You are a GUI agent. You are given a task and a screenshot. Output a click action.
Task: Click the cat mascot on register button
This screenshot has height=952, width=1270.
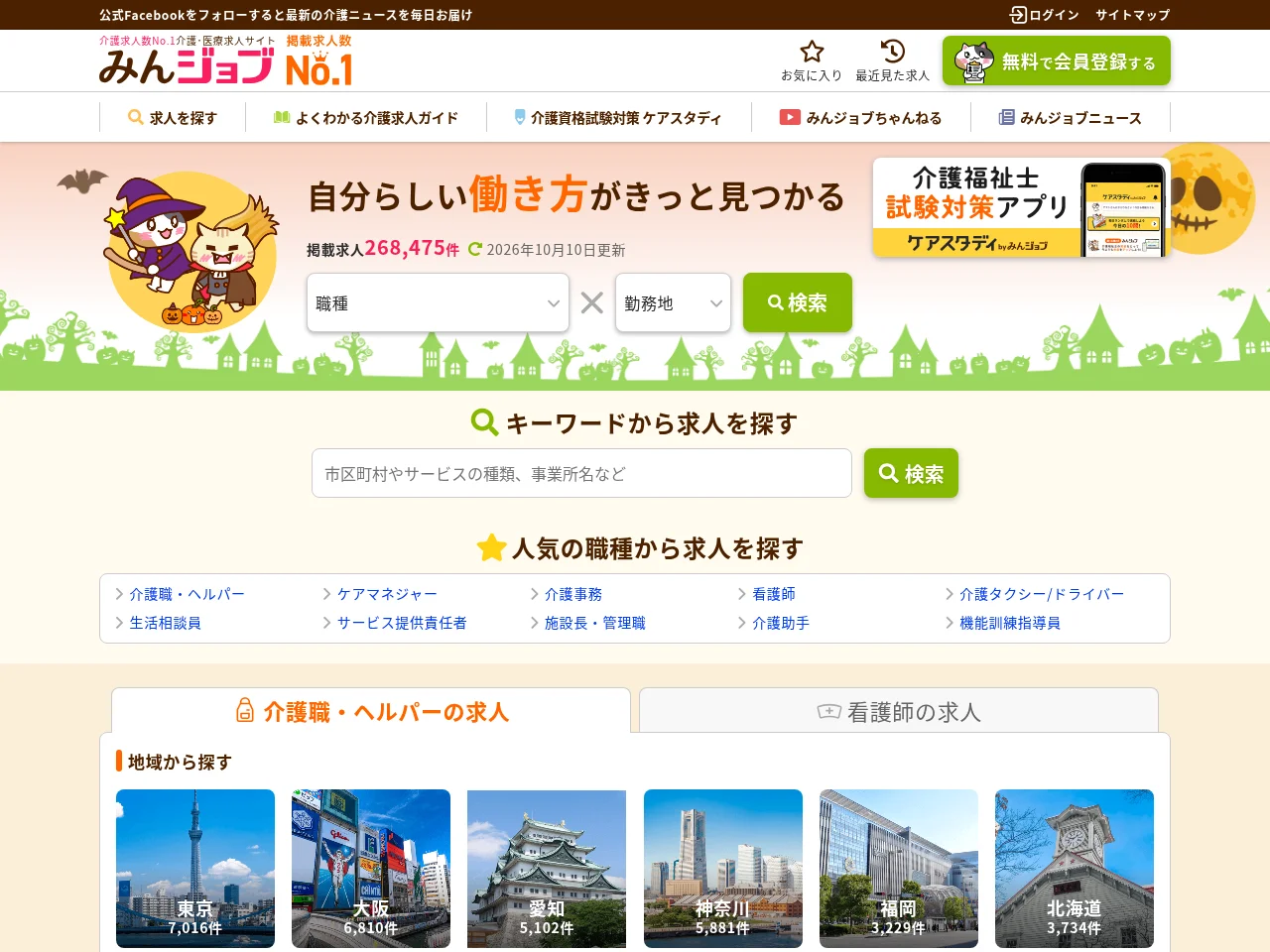pyautogui.click(x=973, y=62)
